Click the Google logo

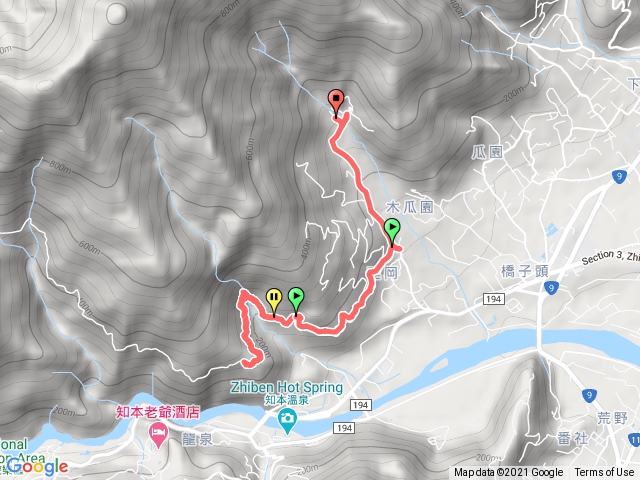(37, 467)
